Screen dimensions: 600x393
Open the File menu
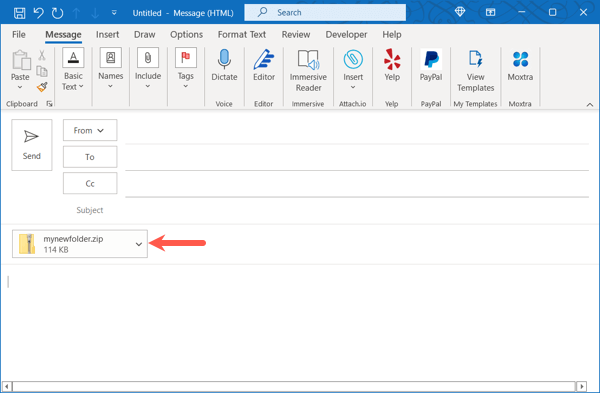pos(19,34)
